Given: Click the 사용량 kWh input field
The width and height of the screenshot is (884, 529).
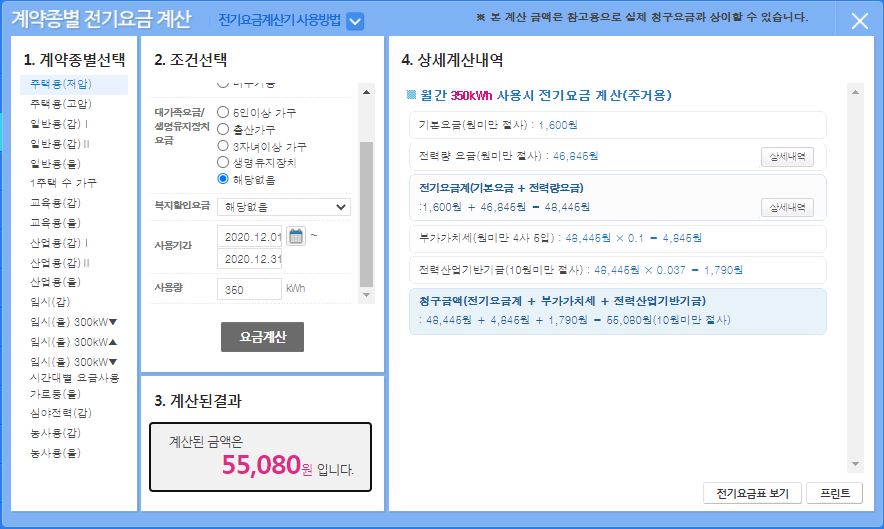Looking at the screenshot, I should tap(249, 289).
